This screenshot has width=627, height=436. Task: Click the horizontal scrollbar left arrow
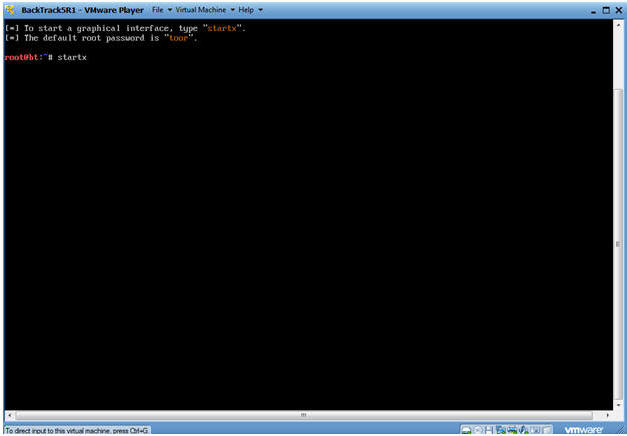tap(9, 415)
